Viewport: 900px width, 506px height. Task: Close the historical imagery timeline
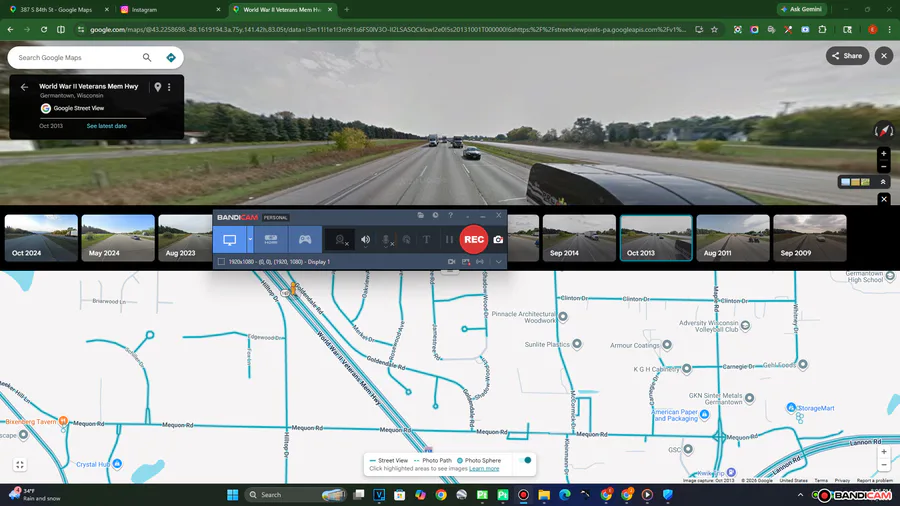884,199
